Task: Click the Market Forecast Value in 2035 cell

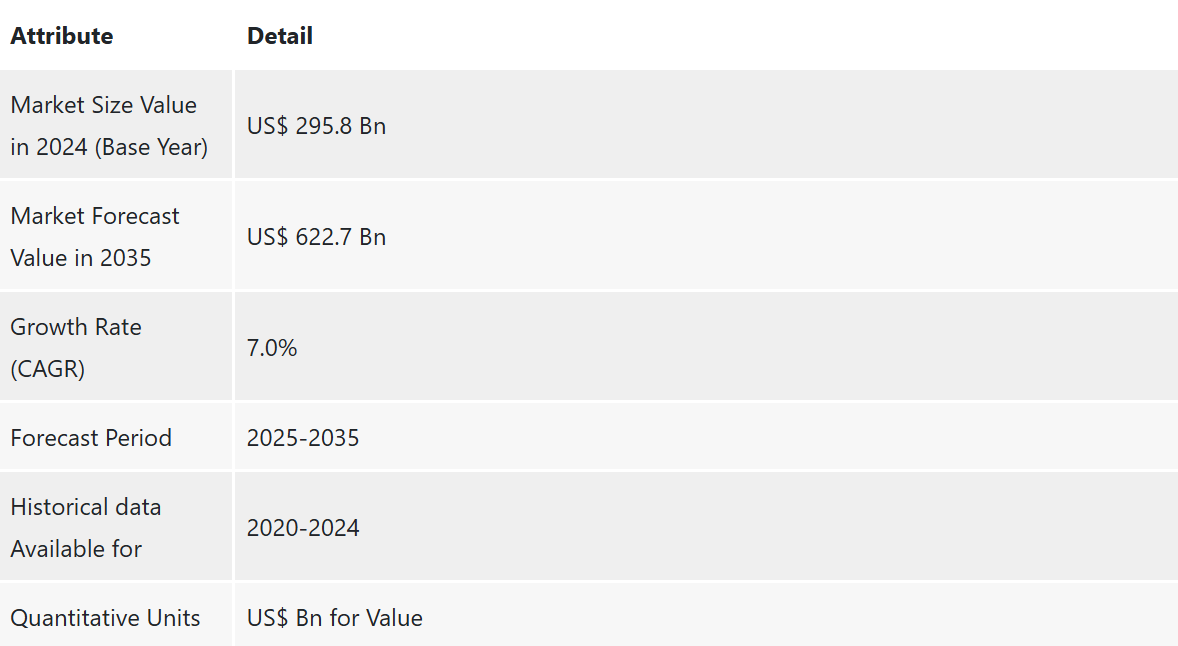Action: coord(116,237)
